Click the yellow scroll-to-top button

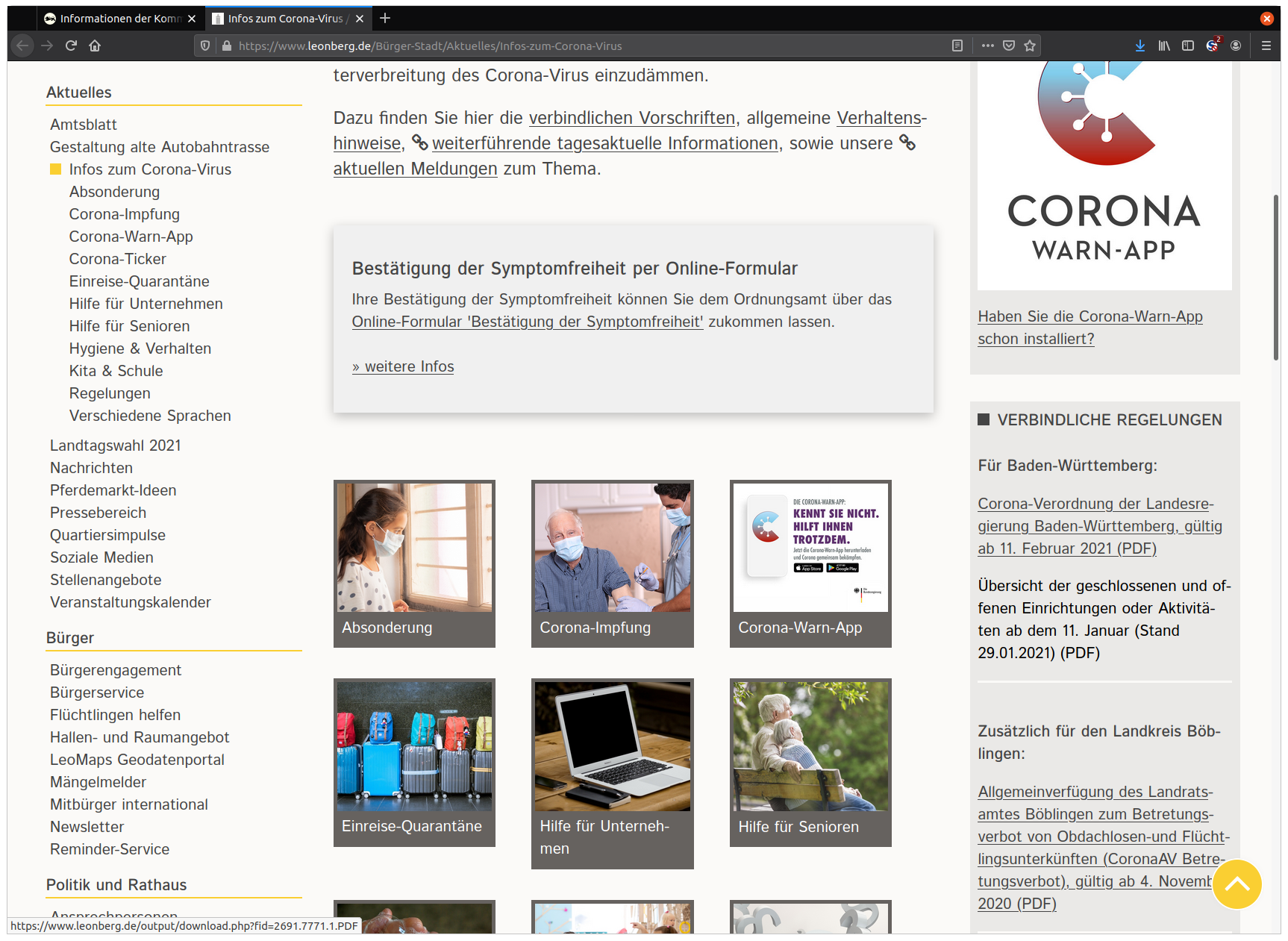(1237, 884)
